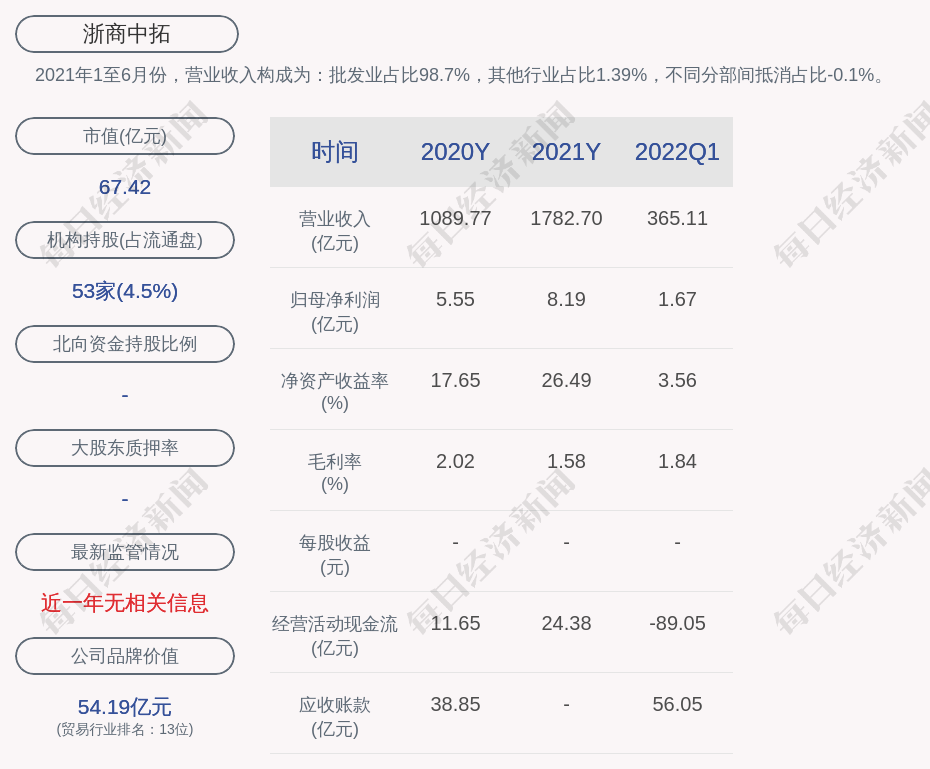Click the 最新监管情况 label pill

point(125,552)
